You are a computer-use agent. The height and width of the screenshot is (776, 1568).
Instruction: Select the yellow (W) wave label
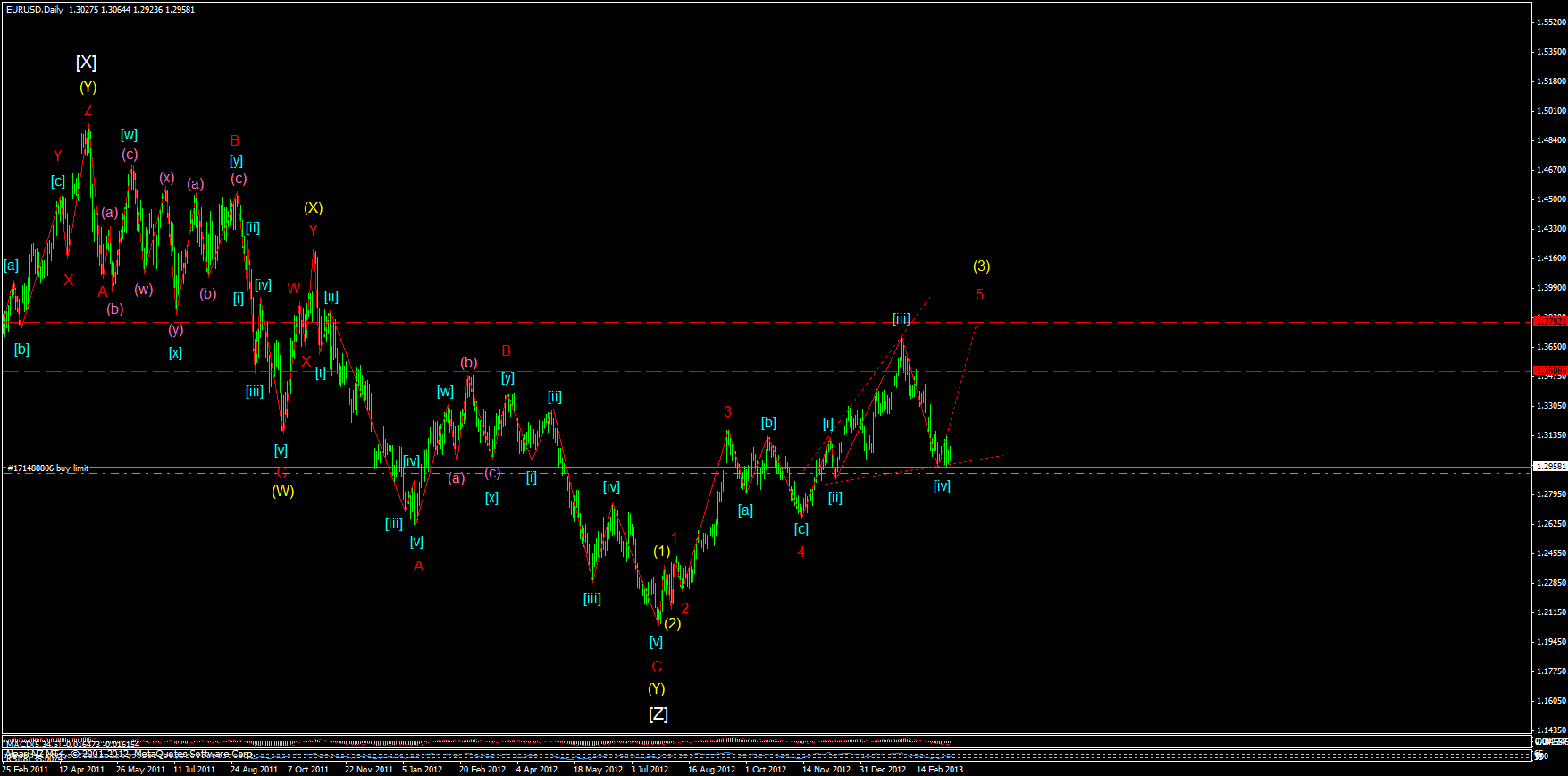tap(283, 492)
